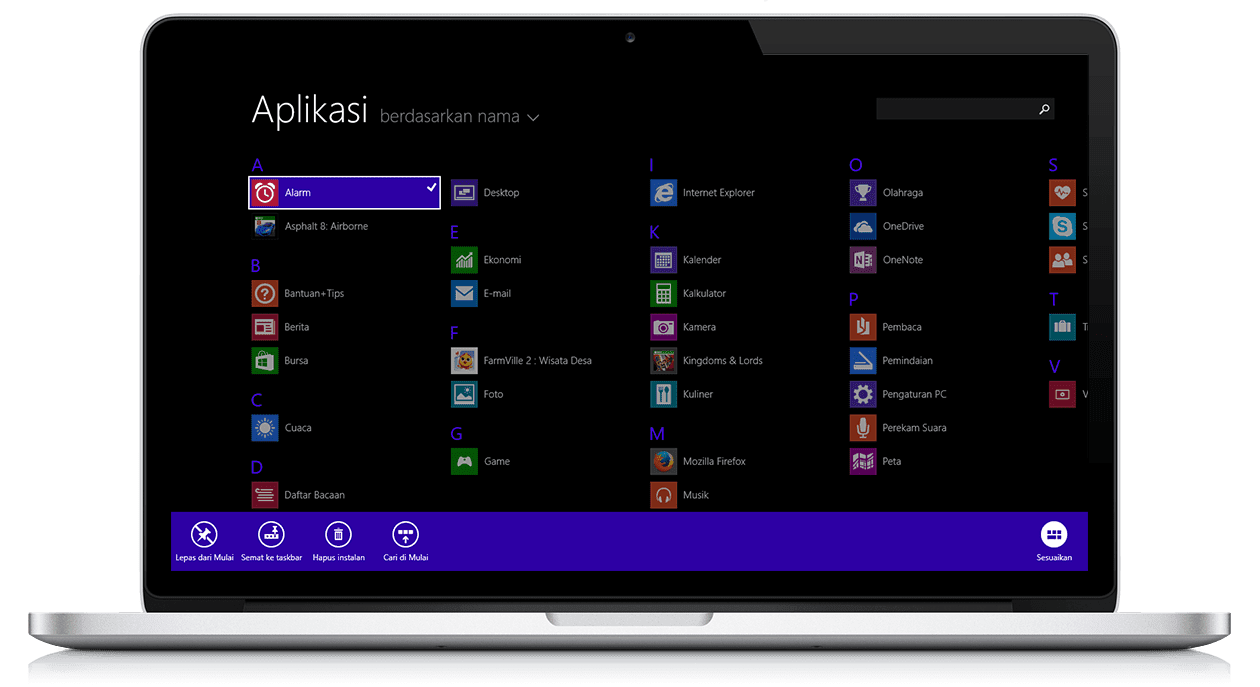
Task: Select letter heading B group
Action: click(x=256, y=266)
